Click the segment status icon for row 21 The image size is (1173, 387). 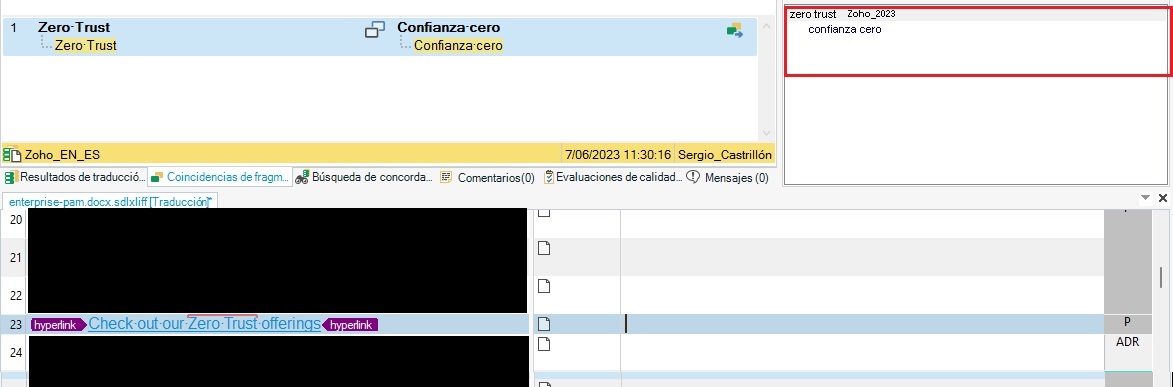(x=544, y=249)
